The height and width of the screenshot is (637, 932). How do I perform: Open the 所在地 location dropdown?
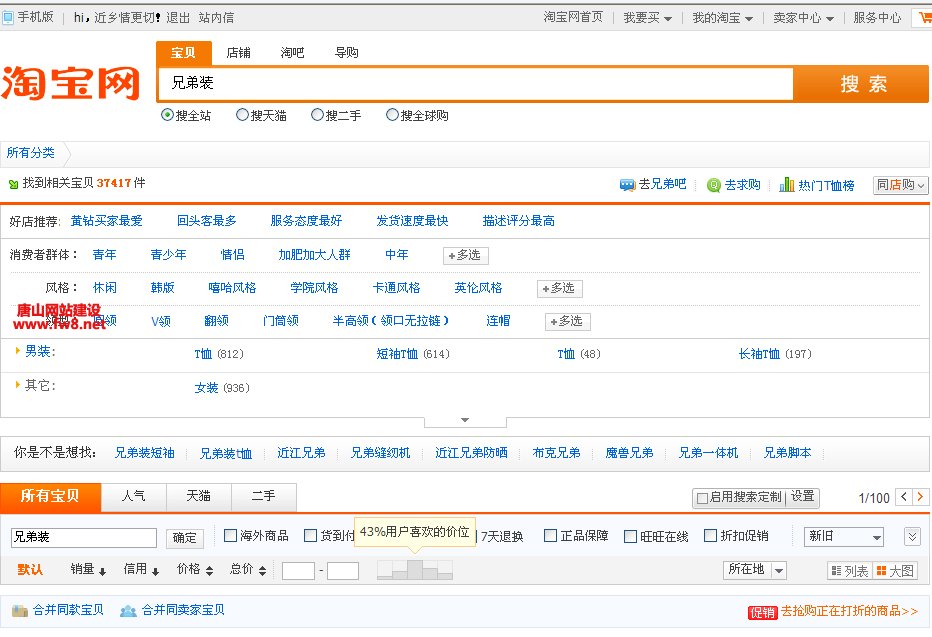click(755, 569)
